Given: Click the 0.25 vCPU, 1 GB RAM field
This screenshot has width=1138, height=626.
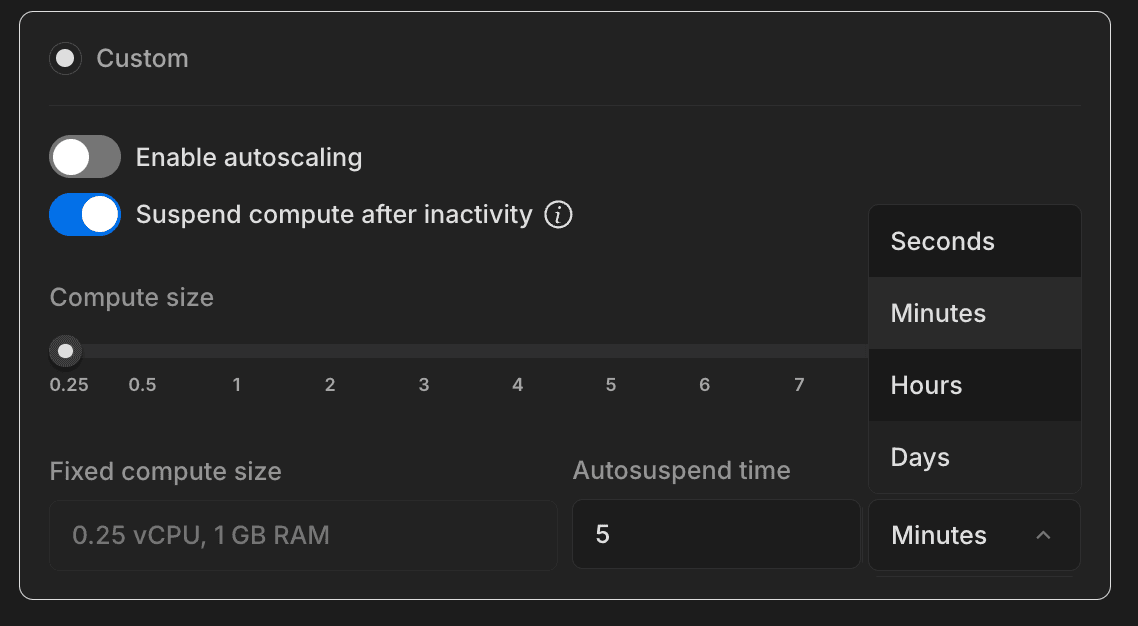Looking at the screenshot, I should 303,535.
